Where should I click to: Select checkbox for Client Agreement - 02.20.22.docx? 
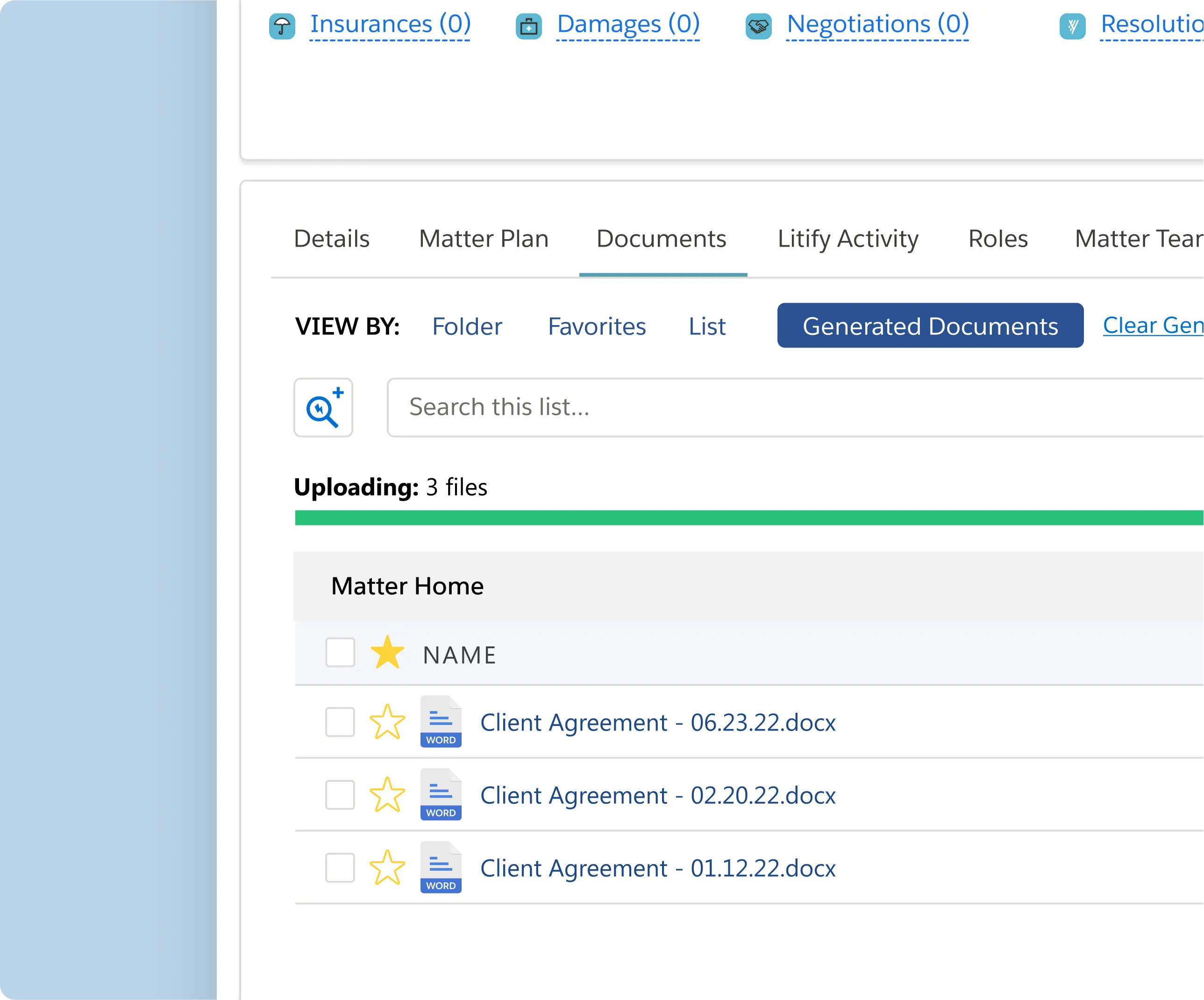click(340, 794)
